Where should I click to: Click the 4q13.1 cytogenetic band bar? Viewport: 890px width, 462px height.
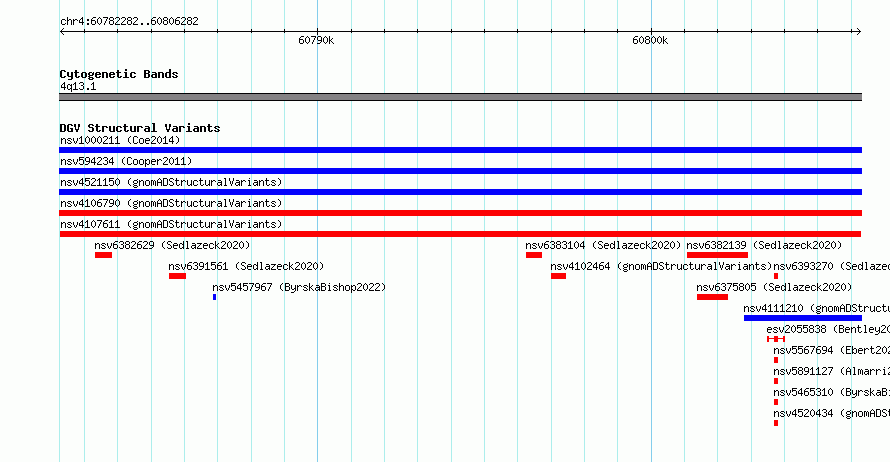(460, 97)
